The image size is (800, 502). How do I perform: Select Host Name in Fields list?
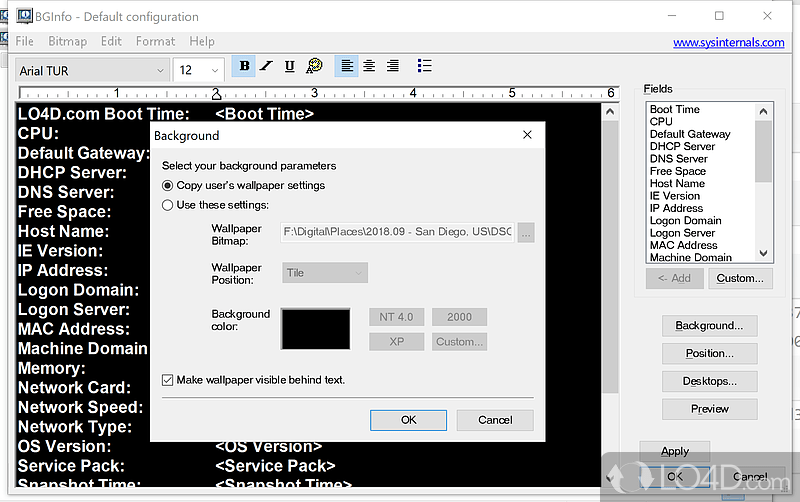point(677,184)
